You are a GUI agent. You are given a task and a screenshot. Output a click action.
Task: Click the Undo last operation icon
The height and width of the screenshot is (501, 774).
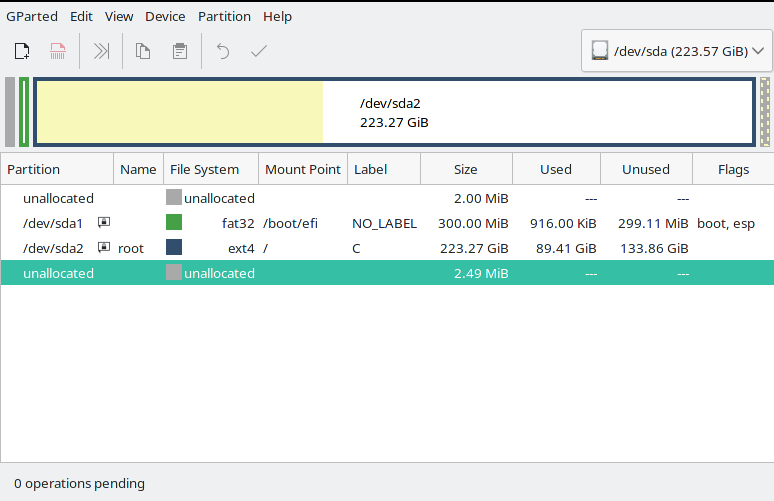(223, 51)
